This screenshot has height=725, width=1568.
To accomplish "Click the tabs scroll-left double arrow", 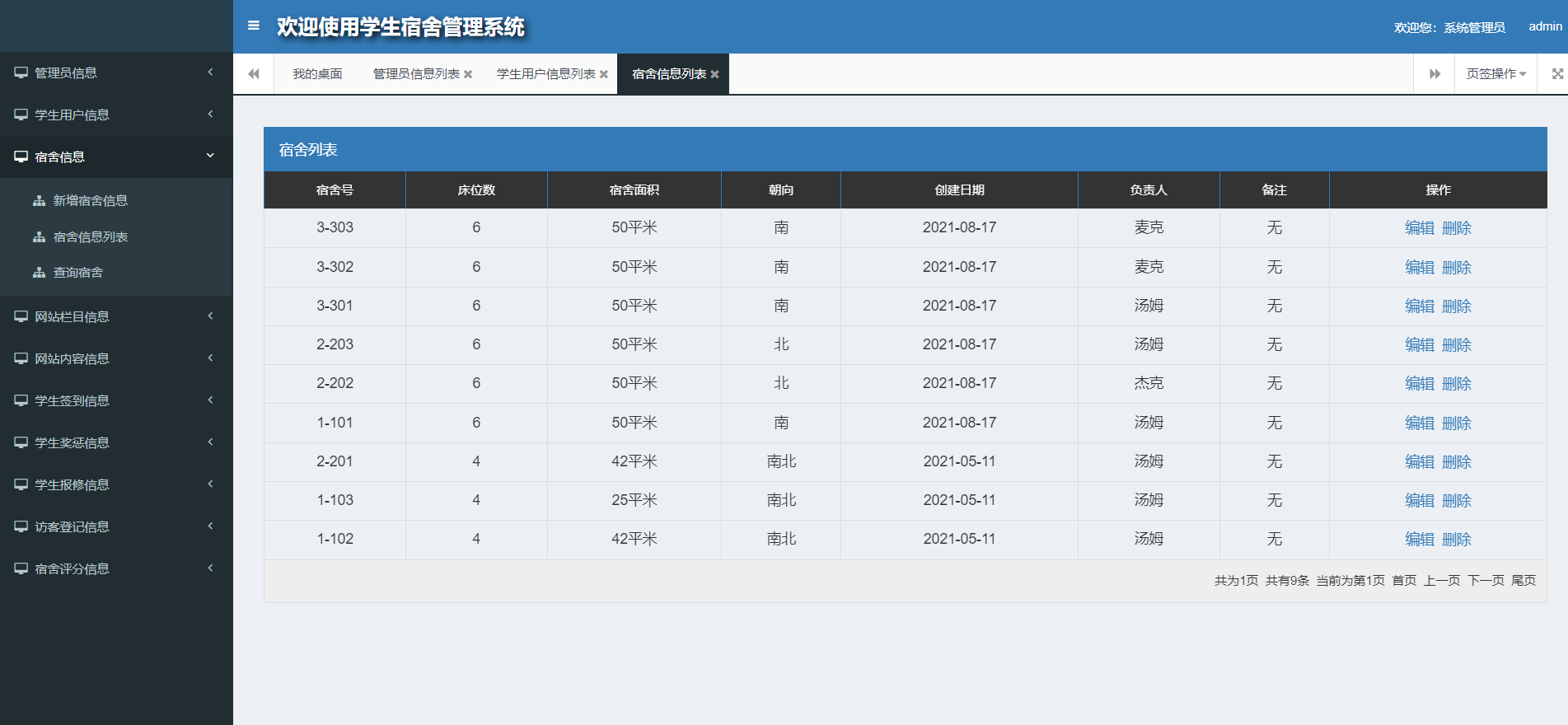I will point(254,74).
